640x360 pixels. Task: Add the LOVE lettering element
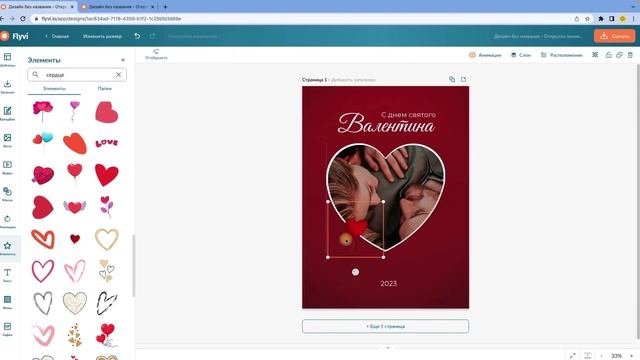tap(107, 143)
